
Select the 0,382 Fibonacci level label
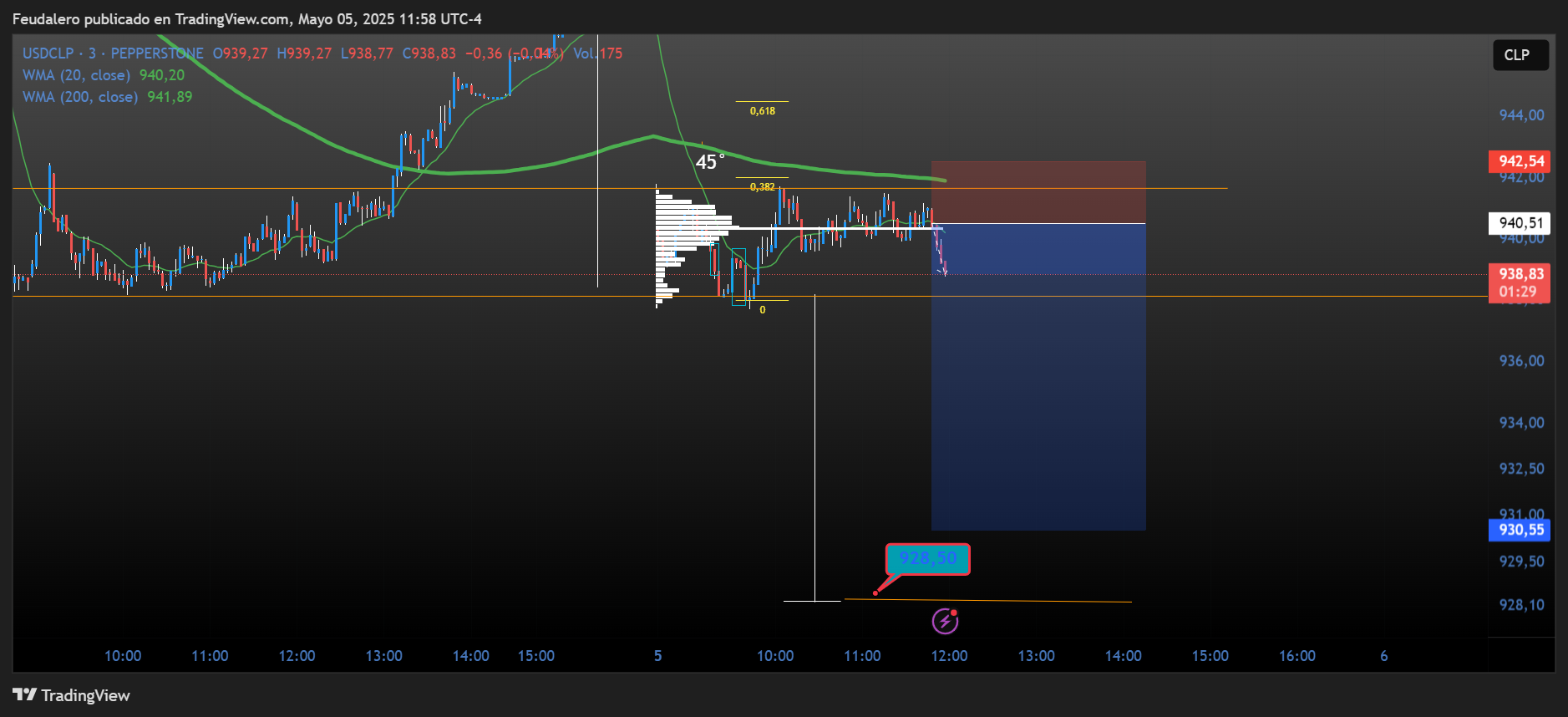tap(762, 187)
